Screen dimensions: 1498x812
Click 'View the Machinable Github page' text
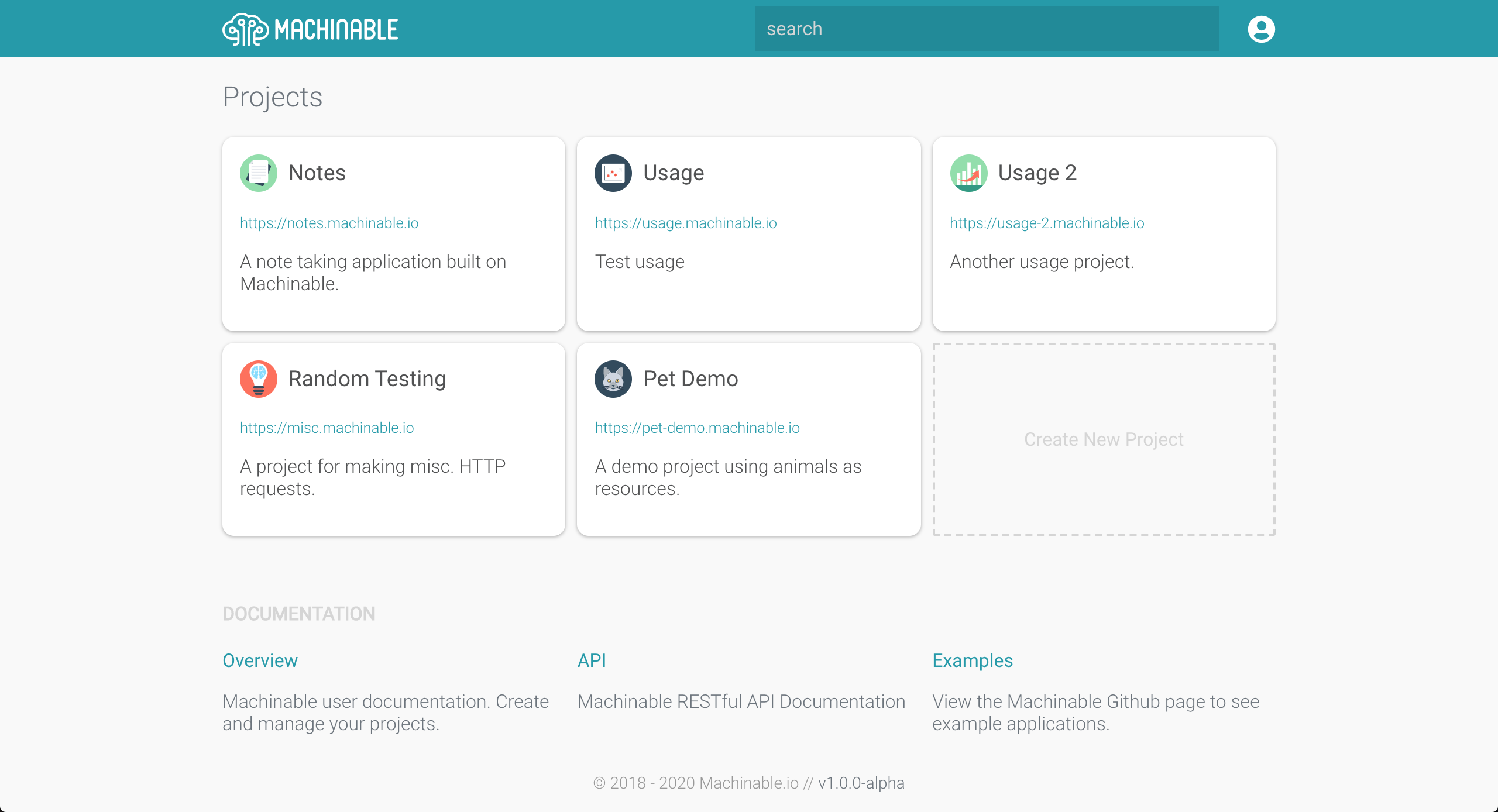pos(1095,713)
